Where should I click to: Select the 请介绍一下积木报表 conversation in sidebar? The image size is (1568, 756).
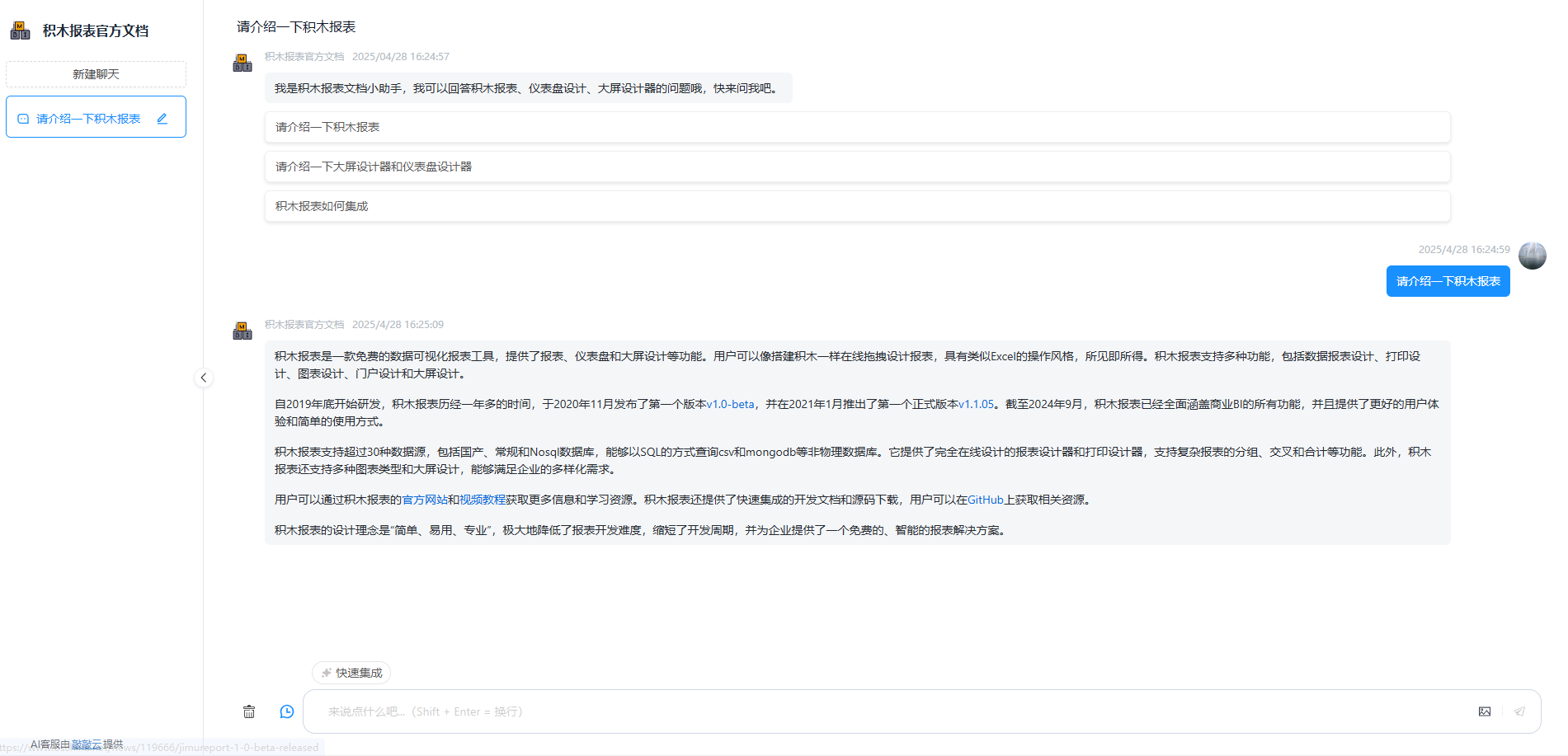pyautogui.click(x=96, y=117)
